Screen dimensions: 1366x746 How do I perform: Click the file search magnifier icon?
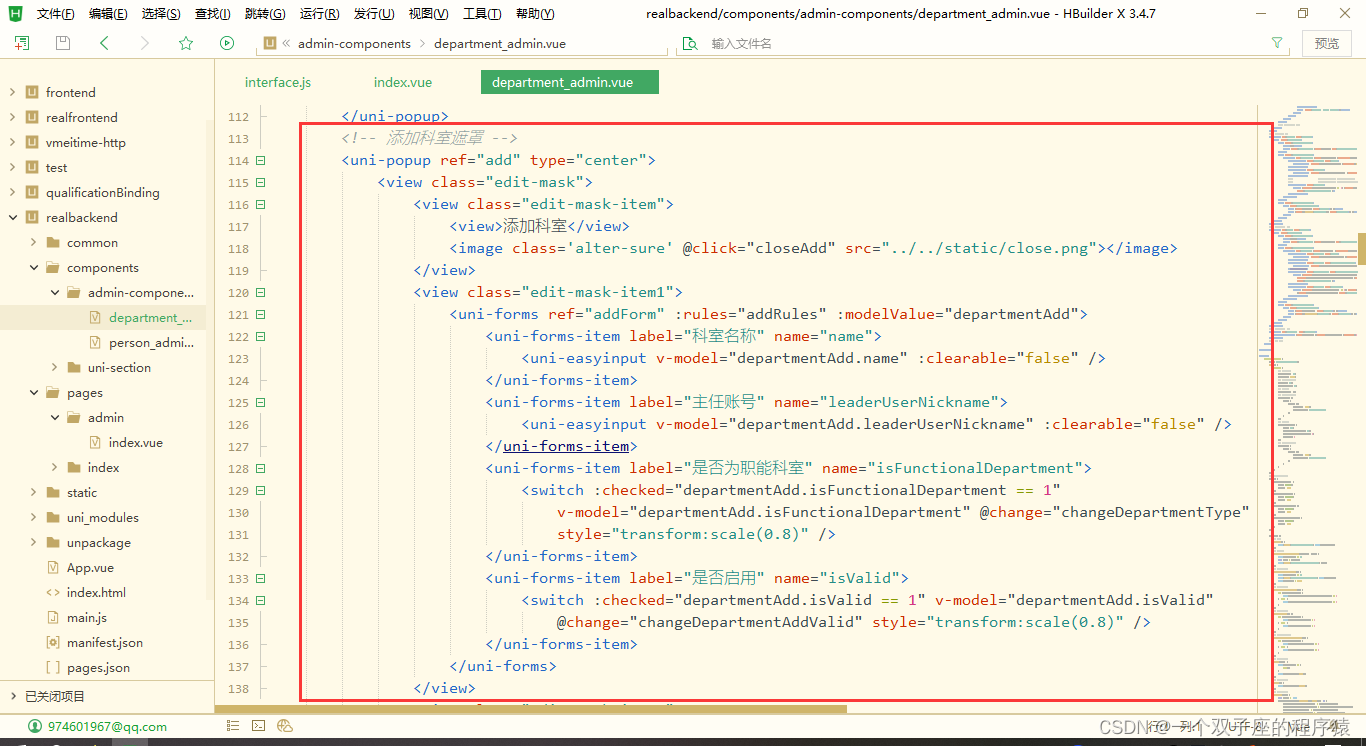point(689,44)
